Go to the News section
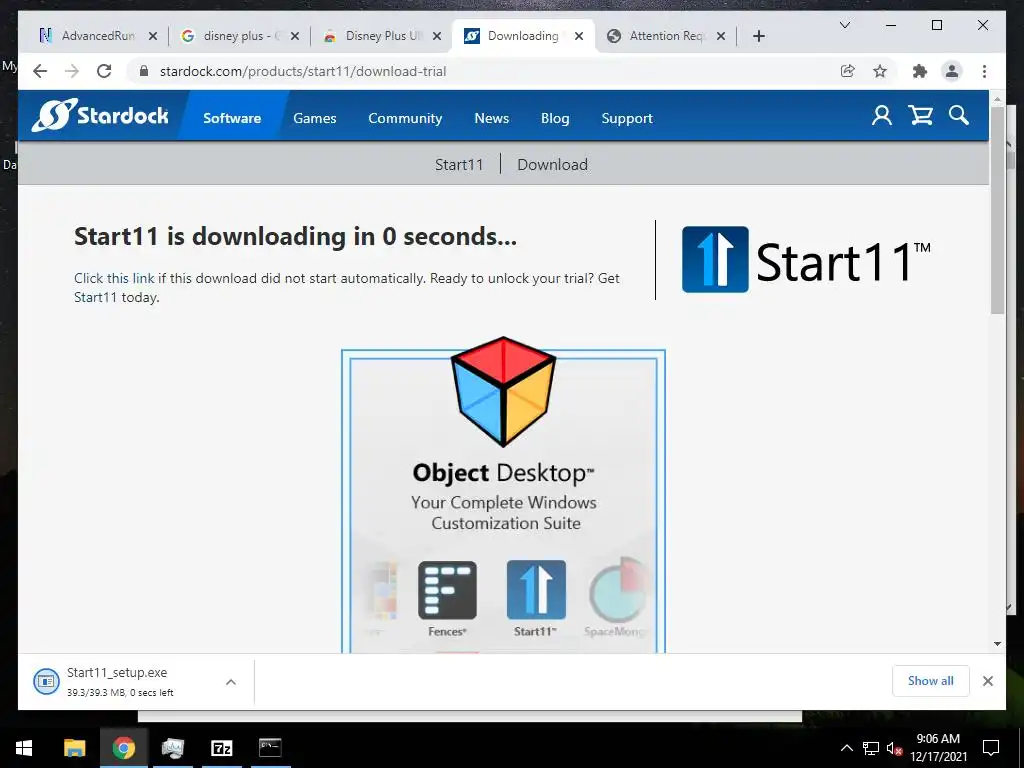Viewport: 1024px width, 768px height. pos(492,118)
